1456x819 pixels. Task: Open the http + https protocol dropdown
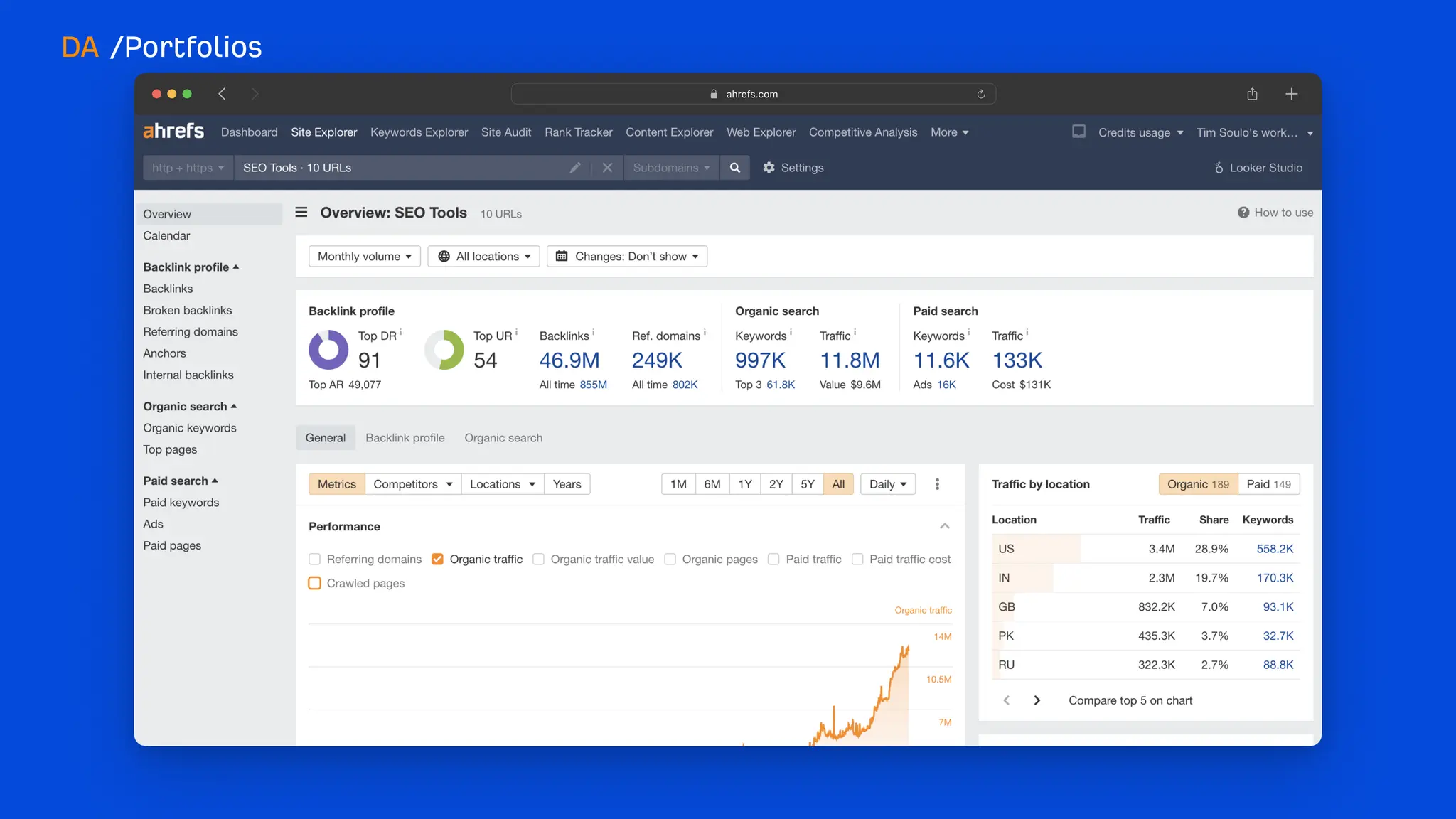point(188,168)
